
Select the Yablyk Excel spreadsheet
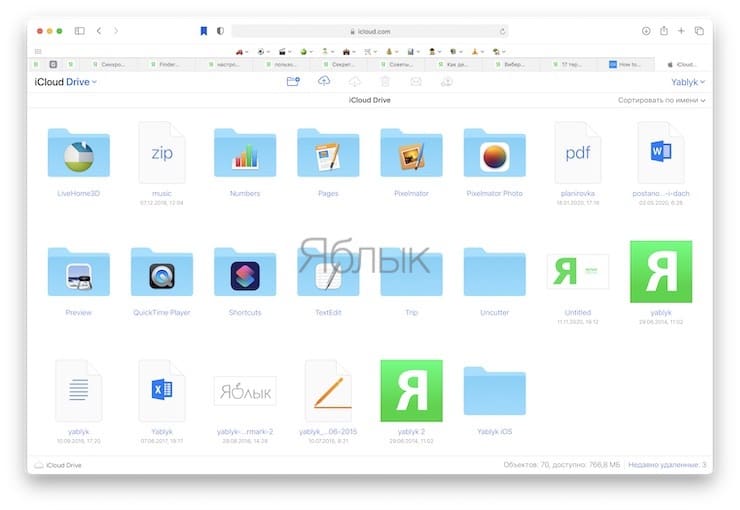point(162,391)
